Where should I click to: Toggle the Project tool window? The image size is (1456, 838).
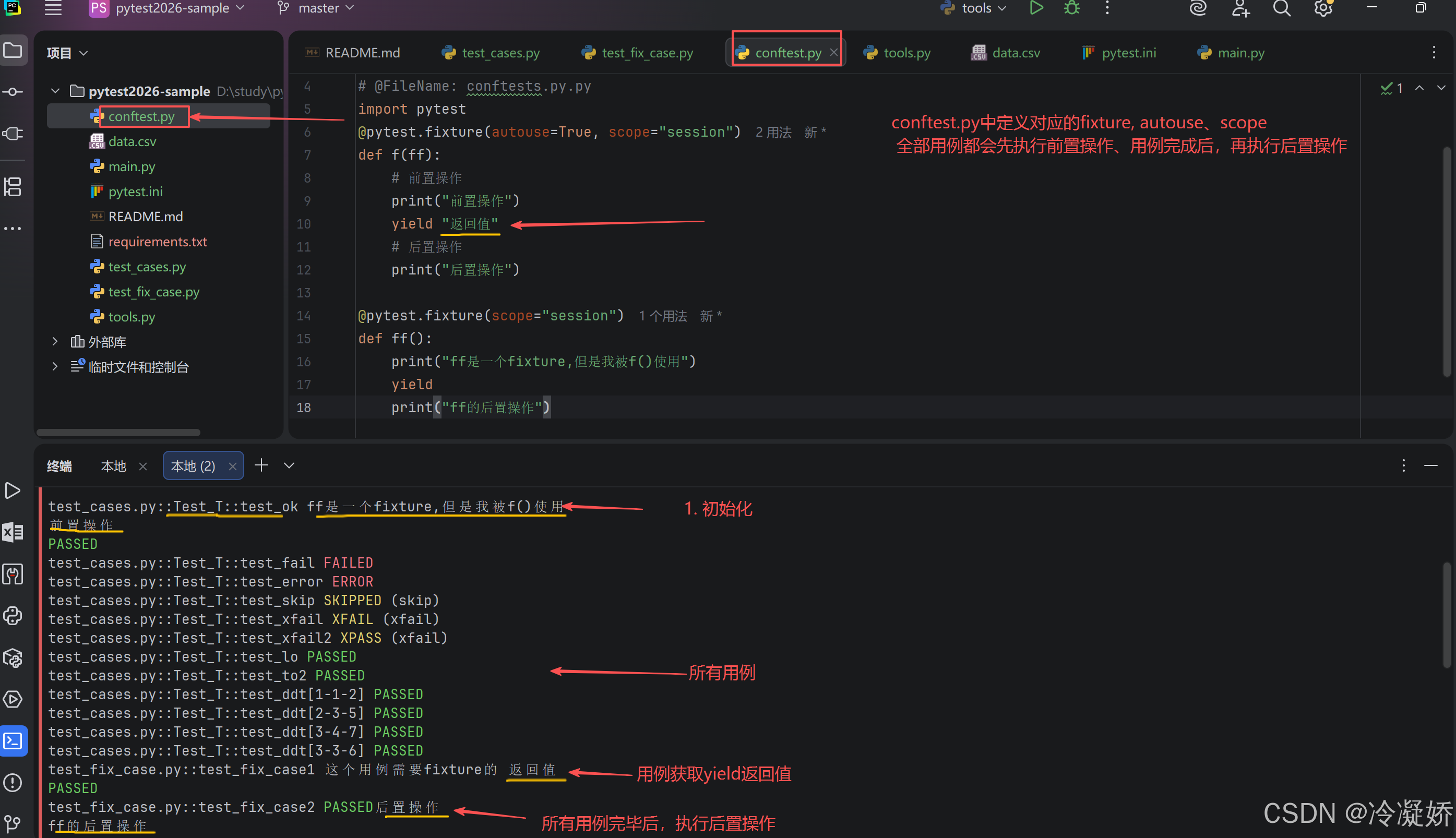coord(13,51)
